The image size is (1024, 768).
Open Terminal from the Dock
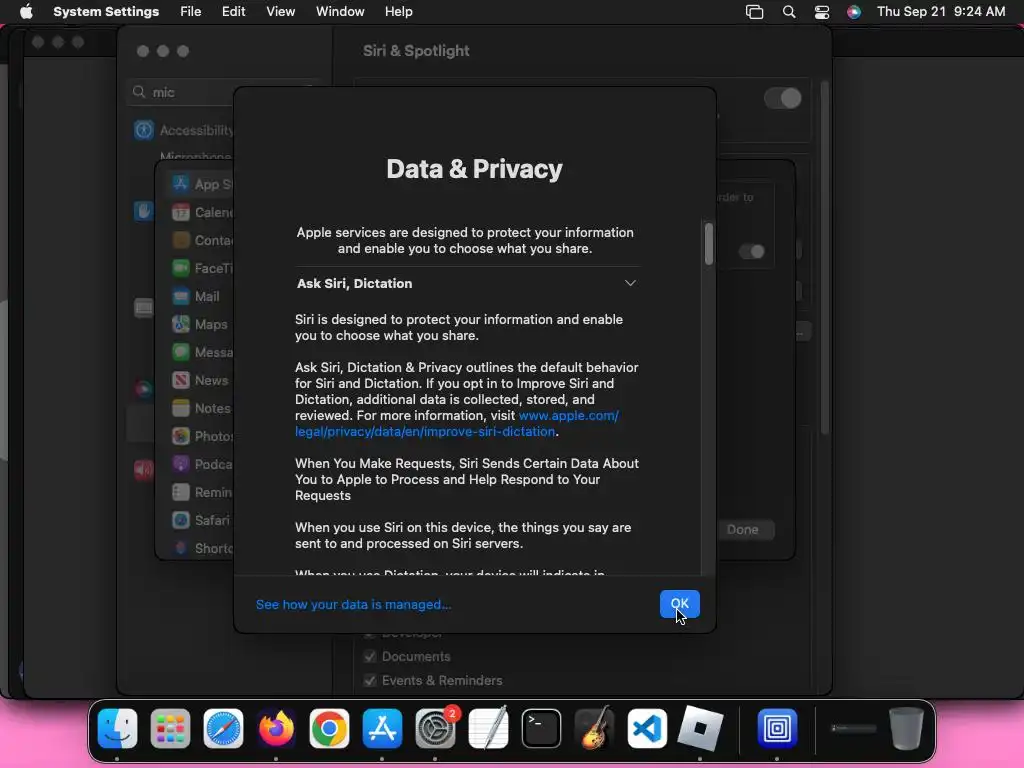[541, 728]
